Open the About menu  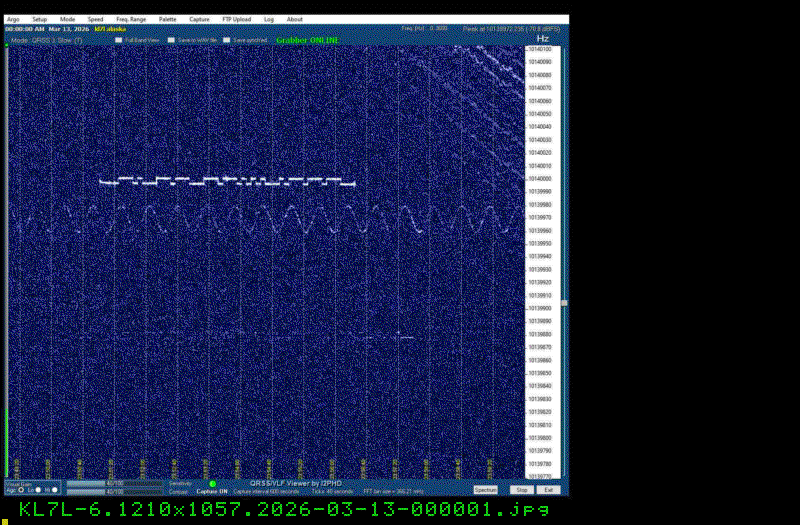coord(295,19)
